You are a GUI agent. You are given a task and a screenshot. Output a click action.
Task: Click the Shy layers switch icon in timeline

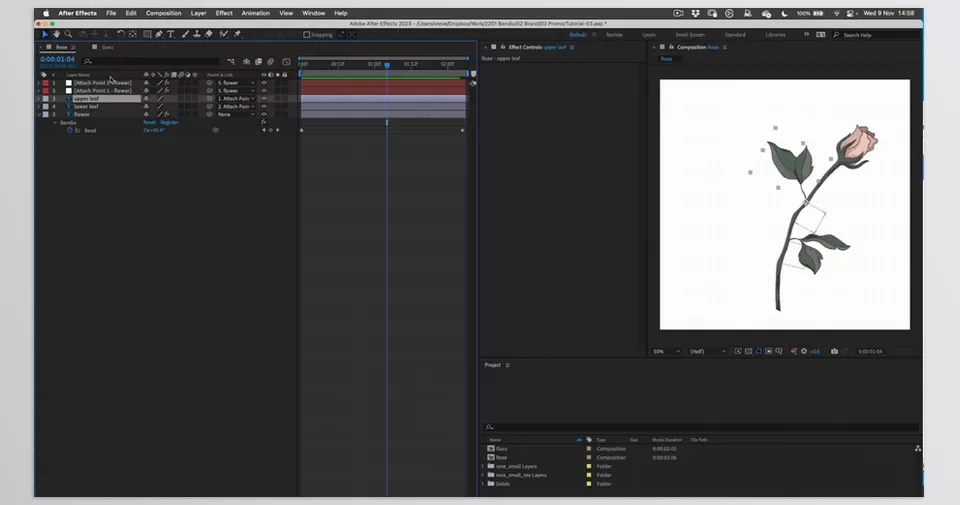click(x=246, y=61)
